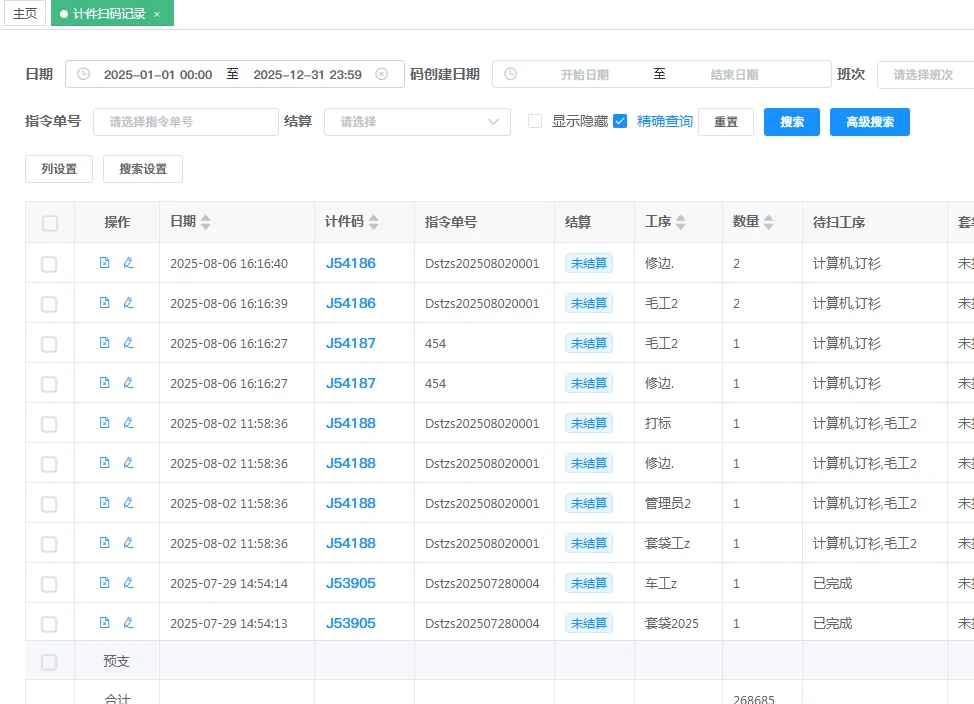974x704 pixels.
Task: Select the 计件扫码记录 tab
Action: (109, 14)
